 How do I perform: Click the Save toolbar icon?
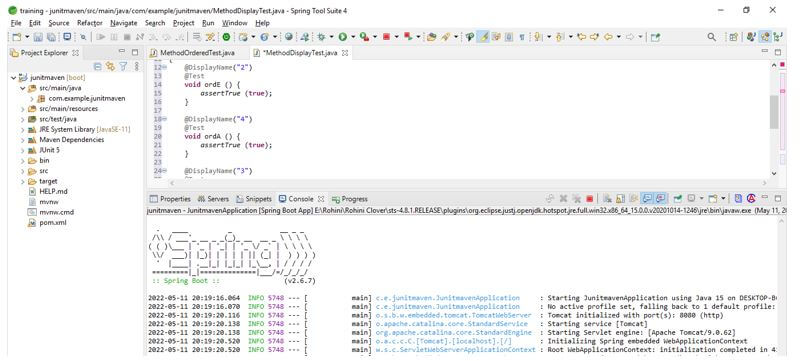38,37
